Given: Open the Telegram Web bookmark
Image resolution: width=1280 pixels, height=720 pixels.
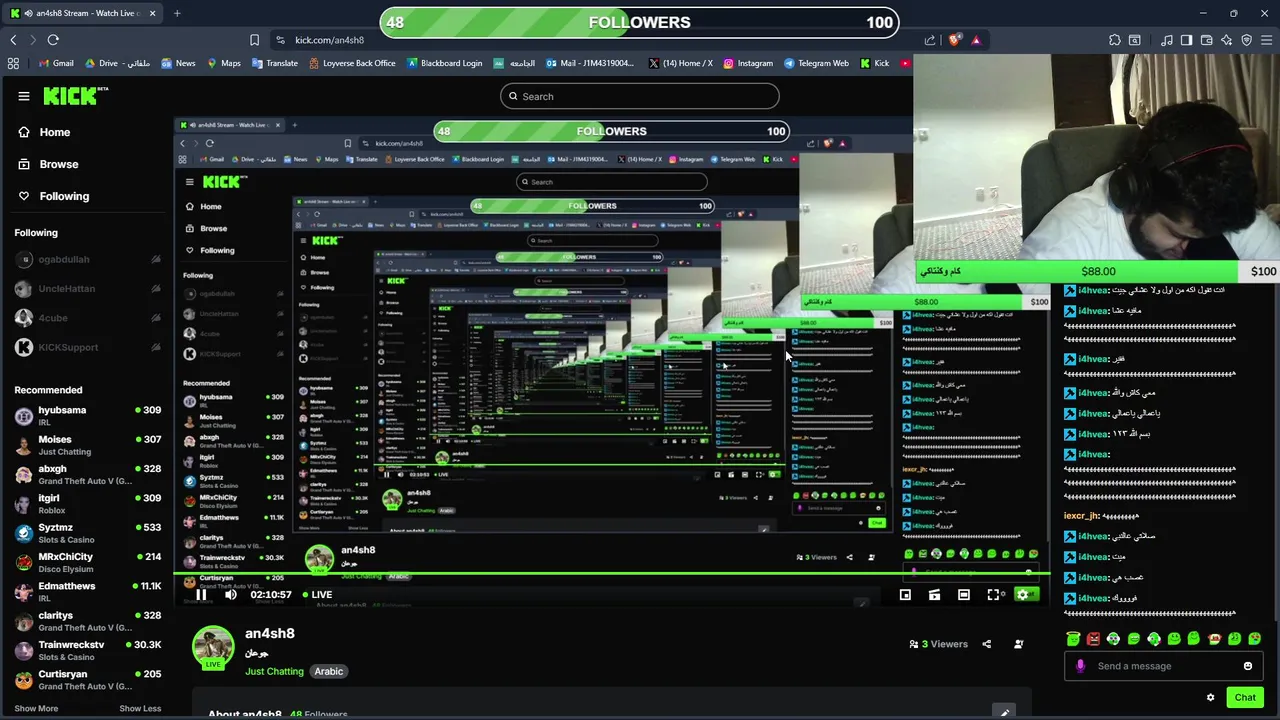Looking at the screenshot, I should tap(816, 63).
